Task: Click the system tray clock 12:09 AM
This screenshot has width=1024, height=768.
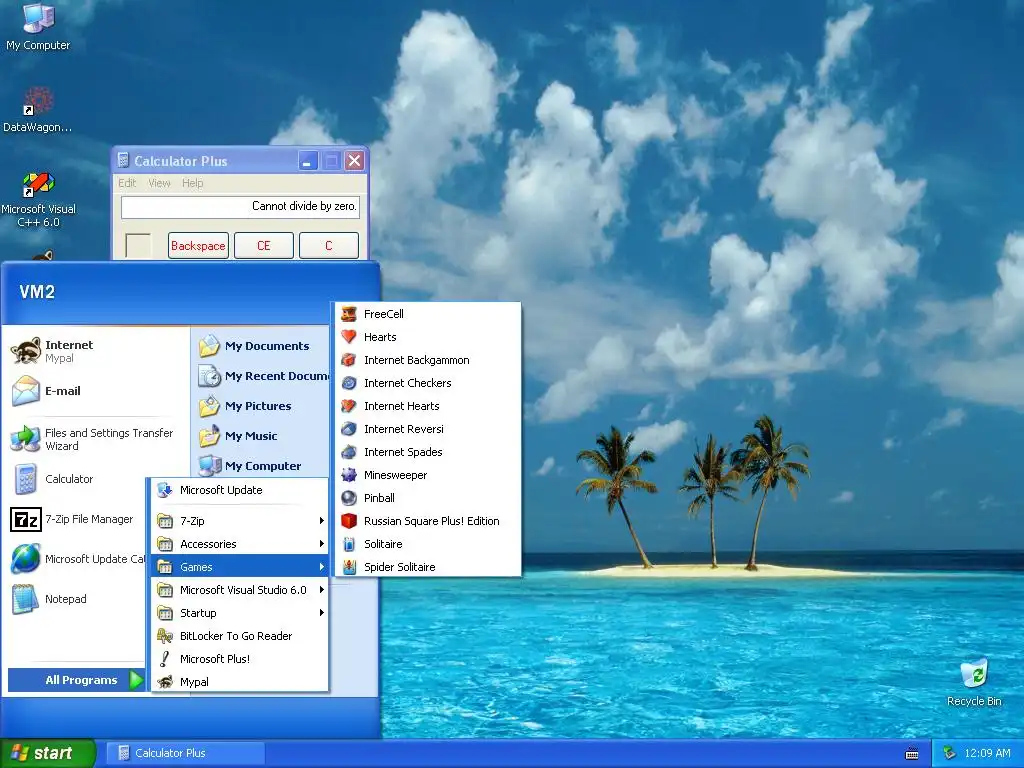Action: [987, 753]
